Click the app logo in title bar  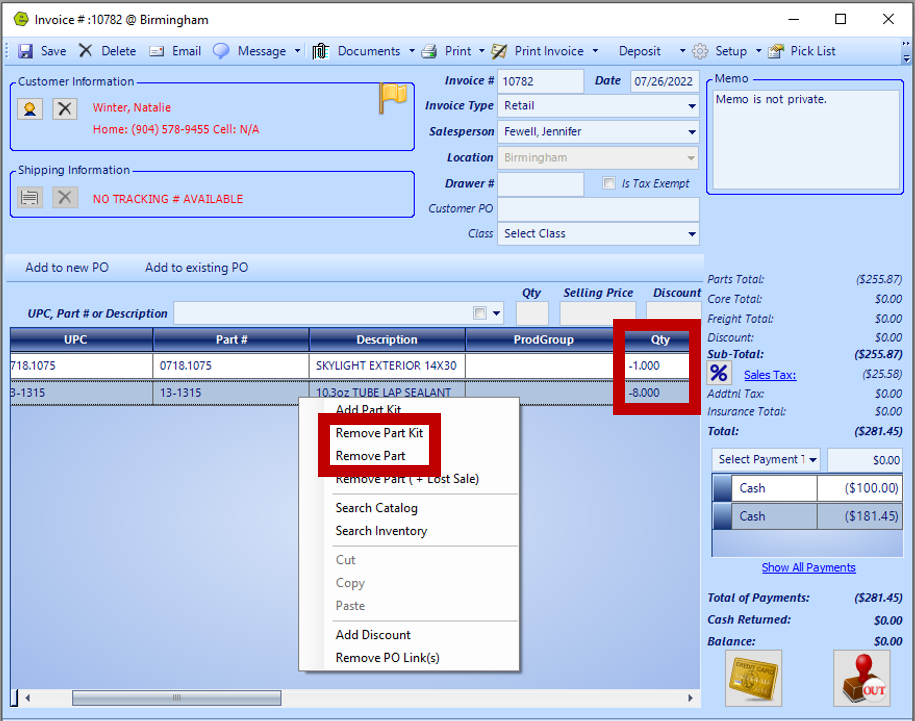tap(21, 19)
